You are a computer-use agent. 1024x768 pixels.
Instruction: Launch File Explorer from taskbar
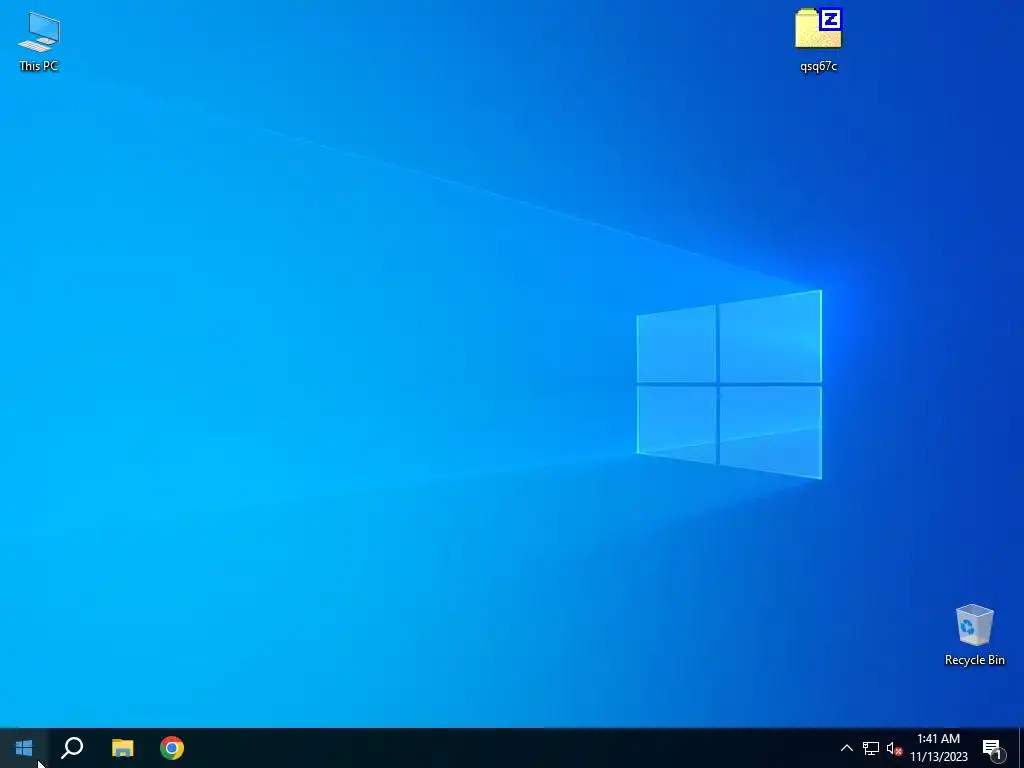tap(122, 748)
